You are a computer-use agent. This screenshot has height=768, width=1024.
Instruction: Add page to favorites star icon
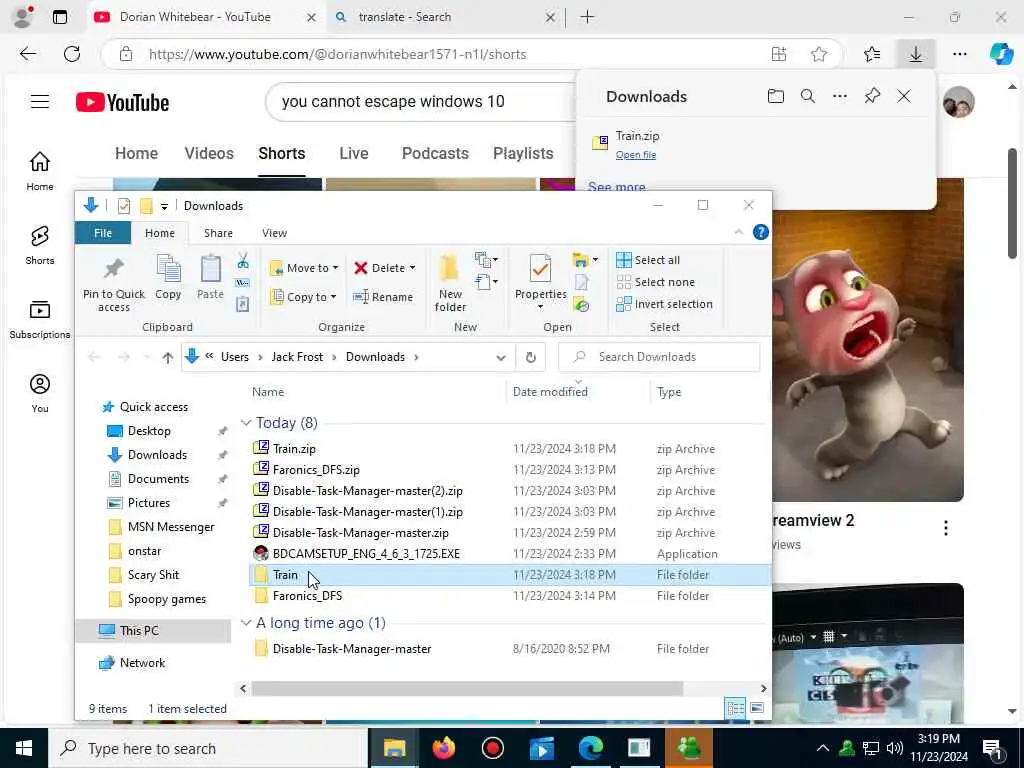819,54
